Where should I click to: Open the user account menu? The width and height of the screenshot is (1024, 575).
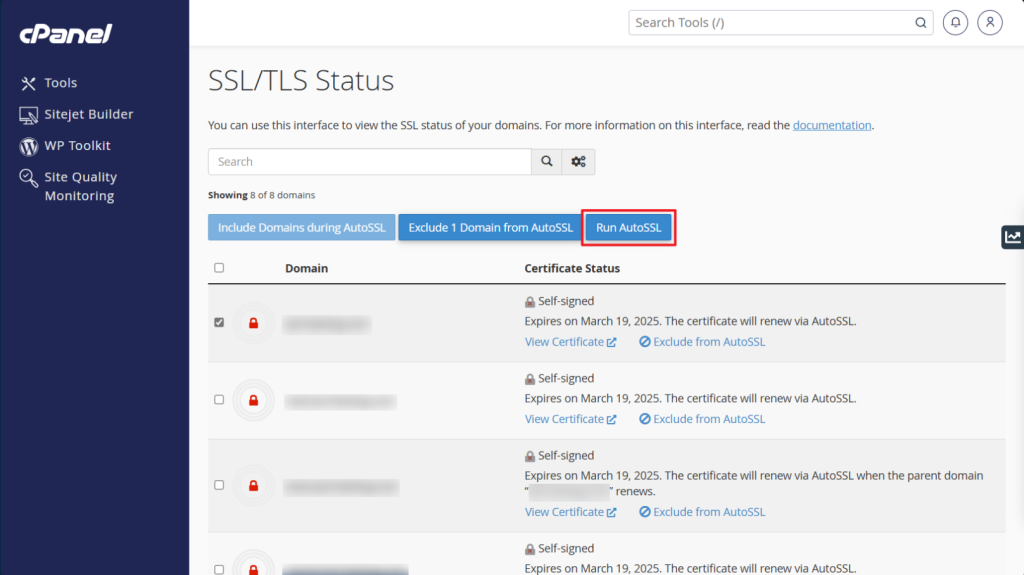point(990,23)
